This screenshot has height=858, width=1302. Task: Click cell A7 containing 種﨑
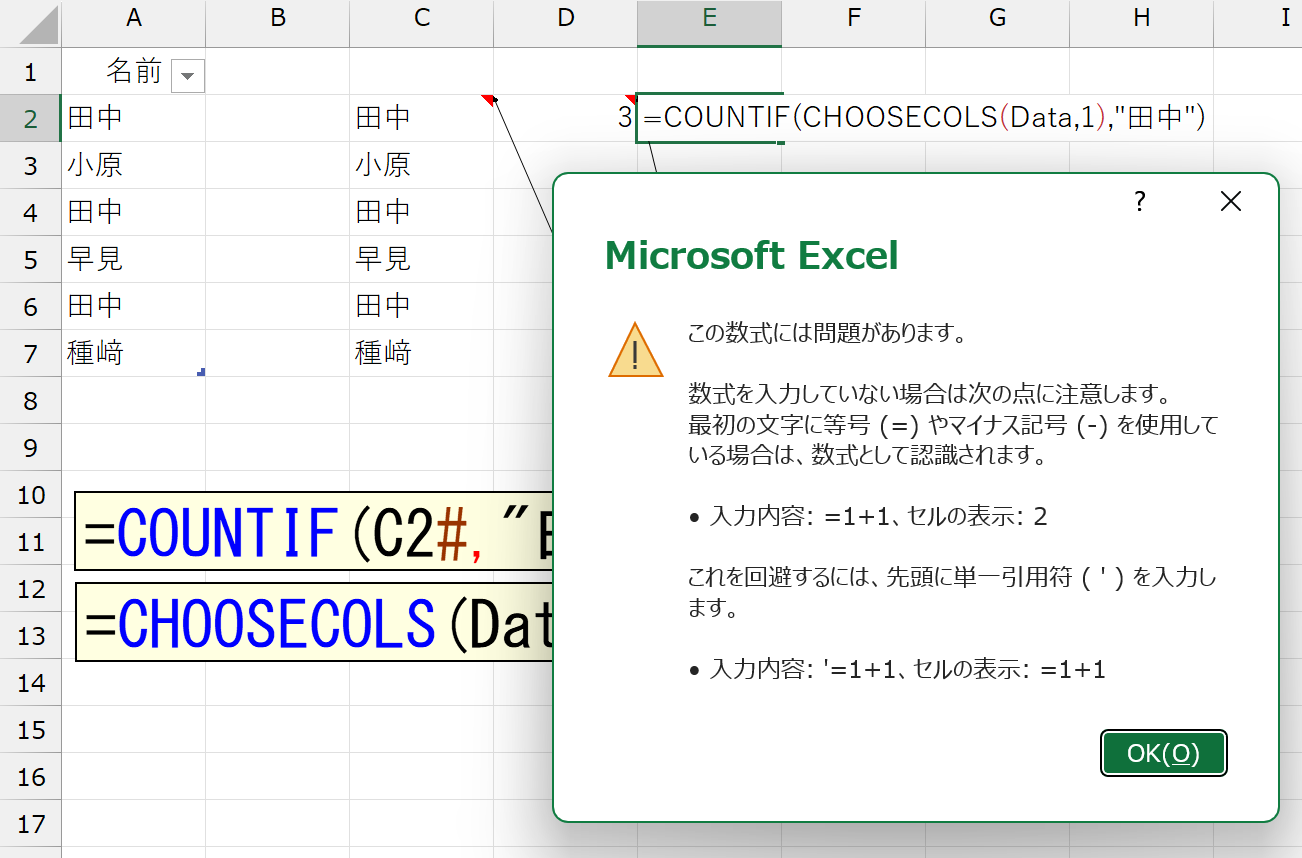tap(133, 353)
